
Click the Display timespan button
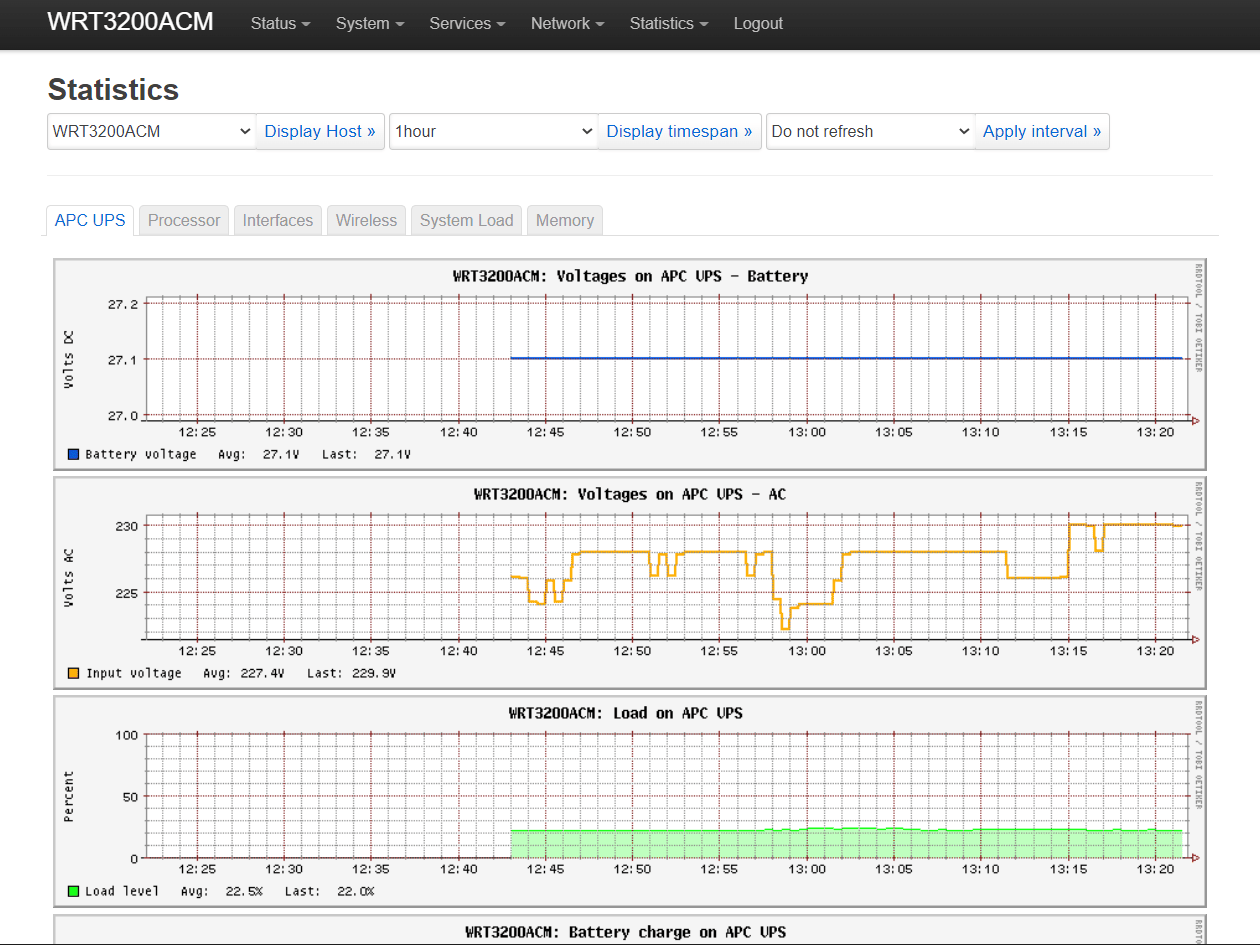tap(679, 131)
